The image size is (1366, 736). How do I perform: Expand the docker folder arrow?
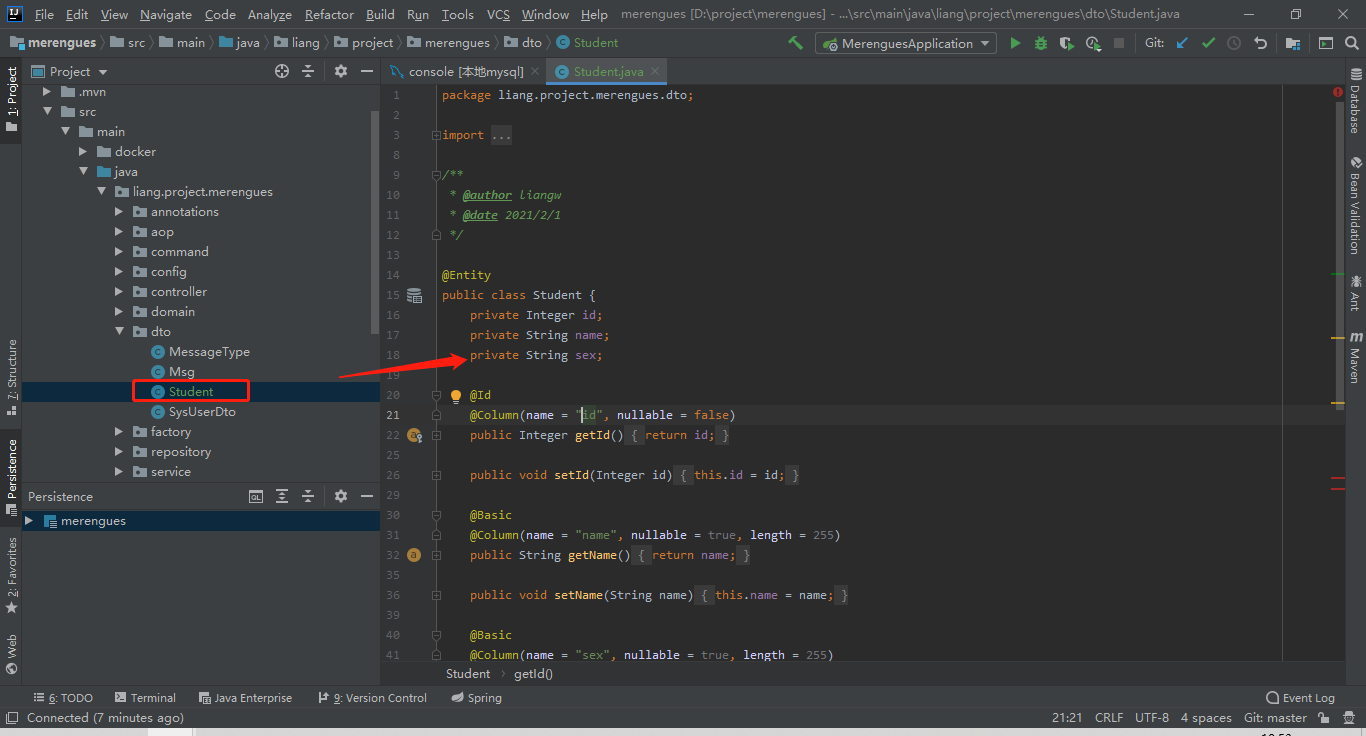(83, 152)
